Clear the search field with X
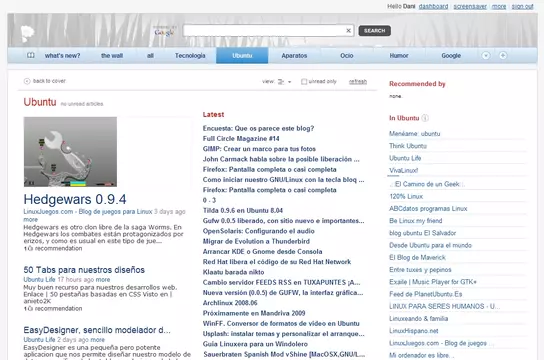 tap(348, 31)
